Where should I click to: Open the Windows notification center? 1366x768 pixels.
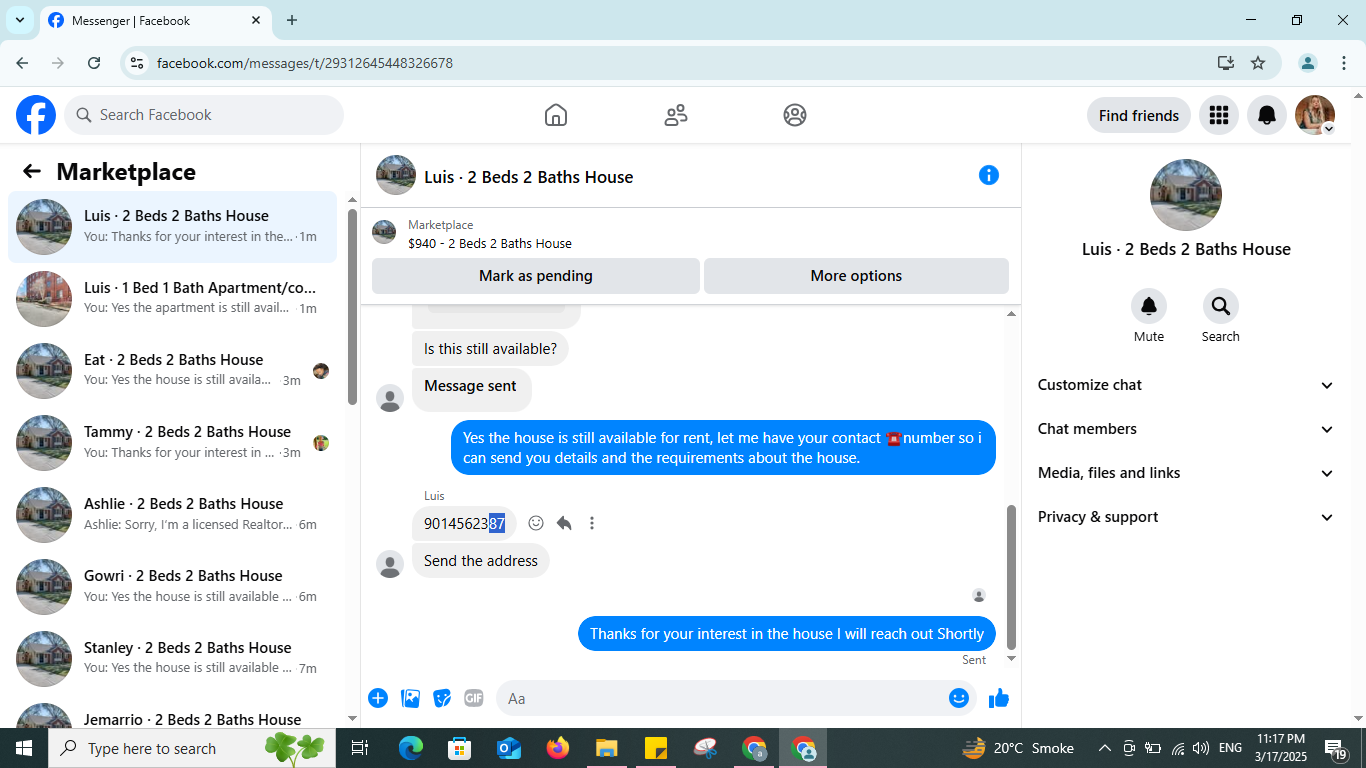pos(1337,748)
